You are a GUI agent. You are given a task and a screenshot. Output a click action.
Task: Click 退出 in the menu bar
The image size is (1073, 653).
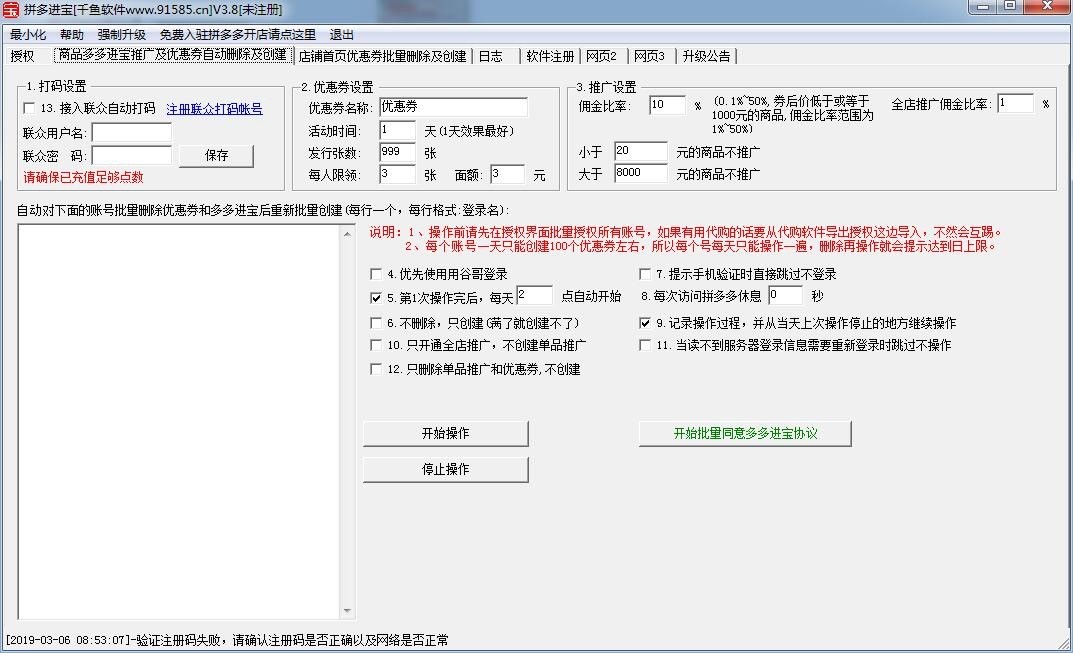(341, 34)
